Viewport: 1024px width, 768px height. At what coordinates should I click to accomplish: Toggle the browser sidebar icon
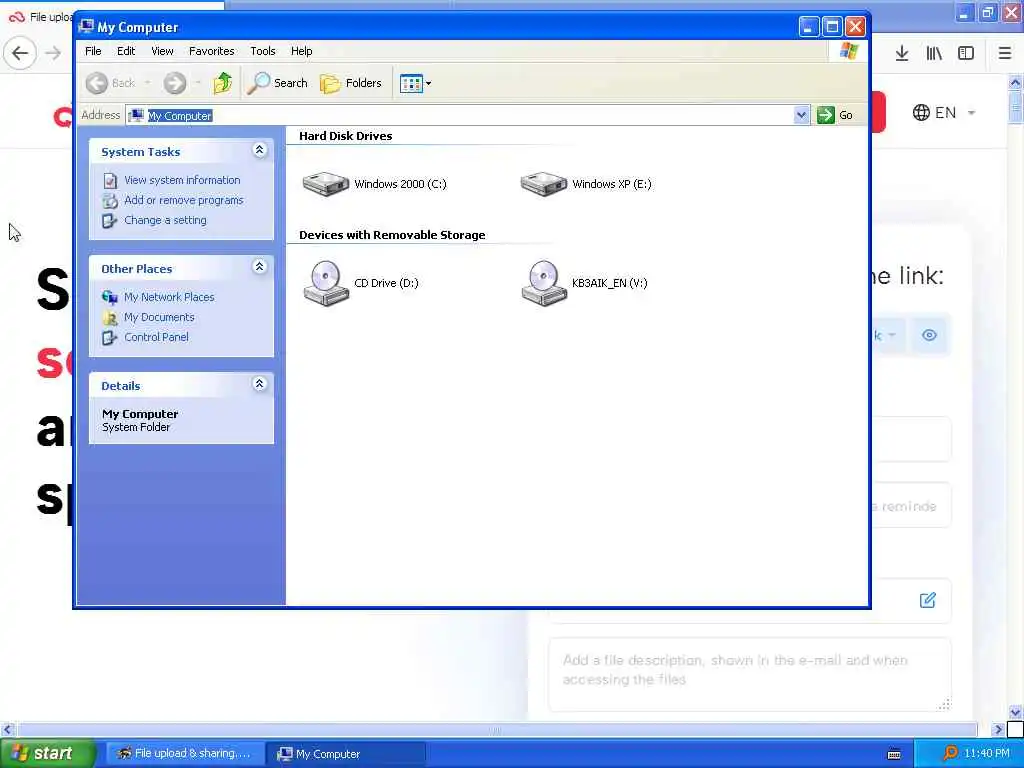point(966,53)
